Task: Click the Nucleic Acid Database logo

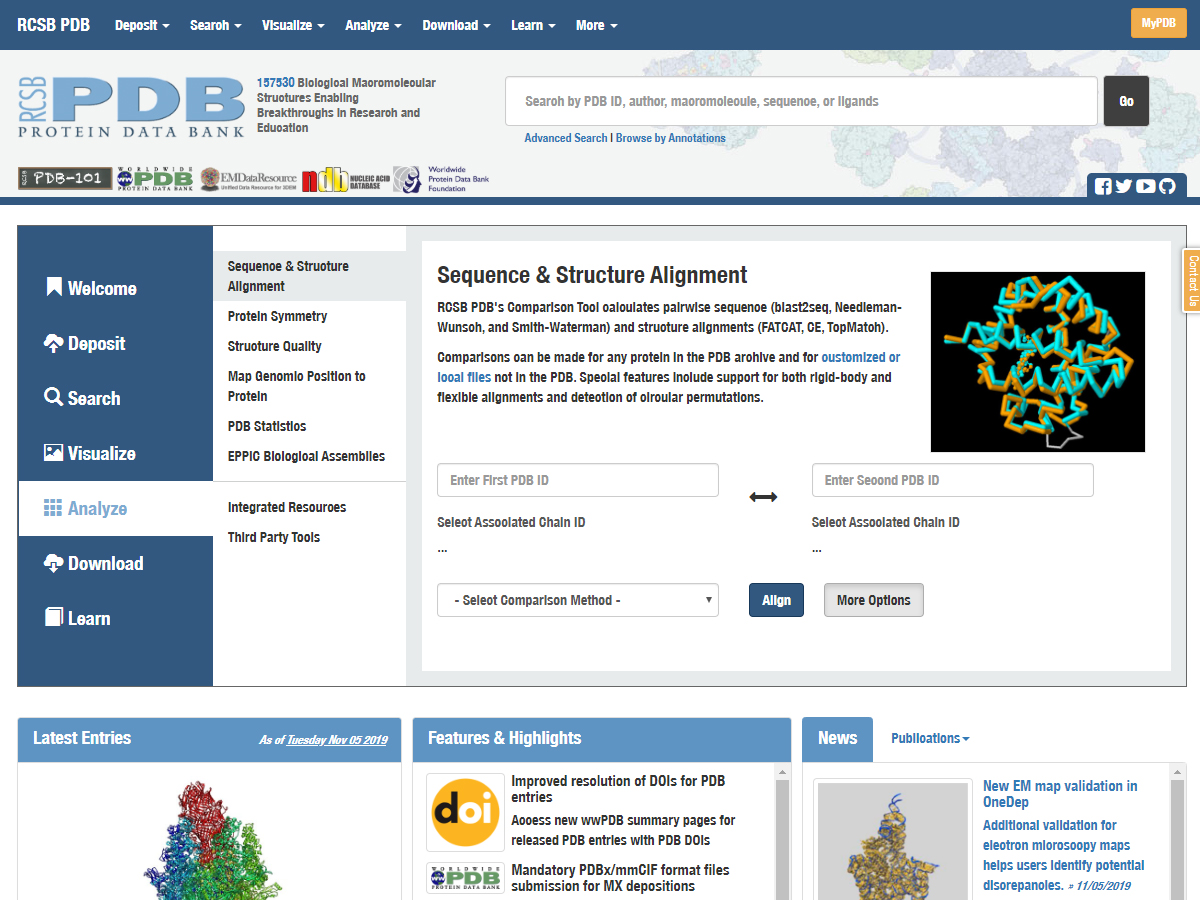Action: pos(345,180)
